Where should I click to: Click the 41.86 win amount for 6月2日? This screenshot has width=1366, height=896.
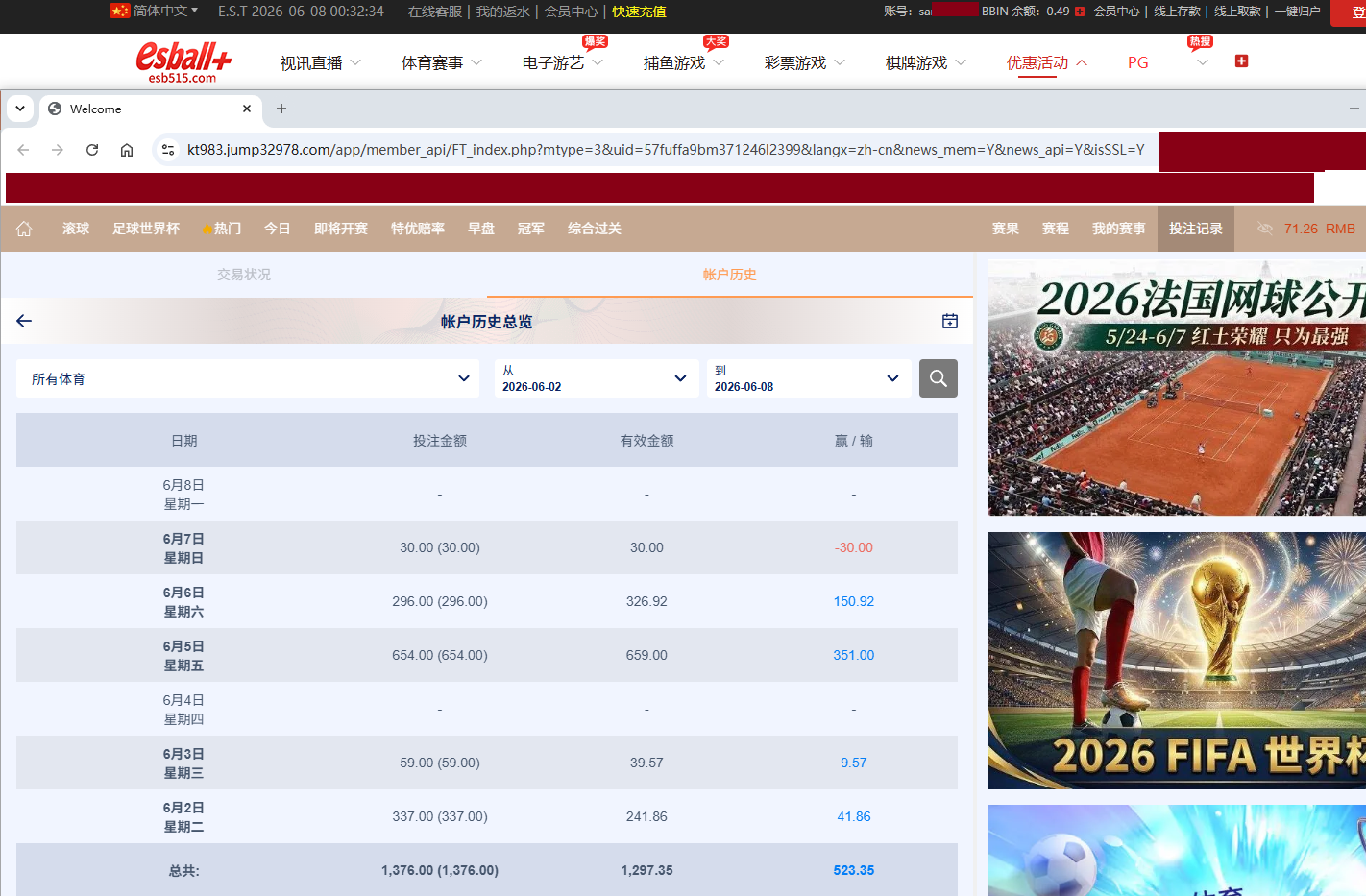(x=854, y=816)
